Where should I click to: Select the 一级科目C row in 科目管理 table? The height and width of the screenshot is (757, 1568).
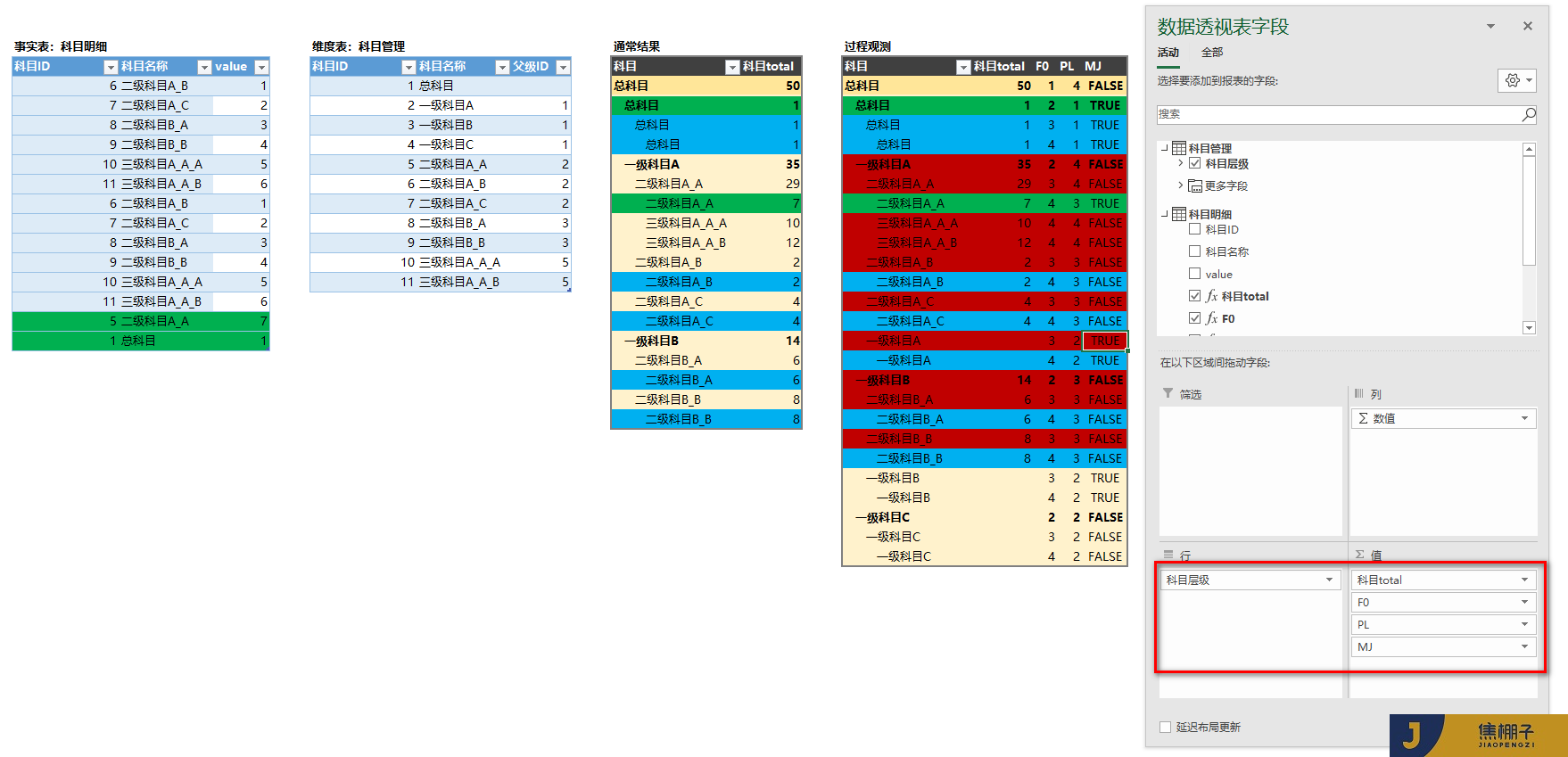click(441, 144)
